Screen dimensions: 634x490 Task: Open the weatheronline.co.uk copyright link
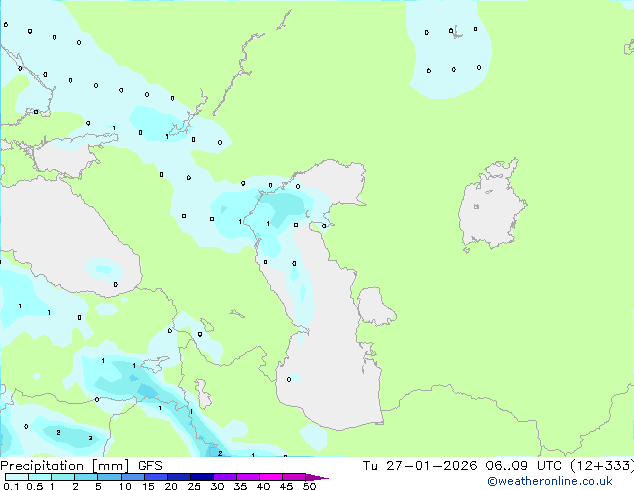[550, 481]
